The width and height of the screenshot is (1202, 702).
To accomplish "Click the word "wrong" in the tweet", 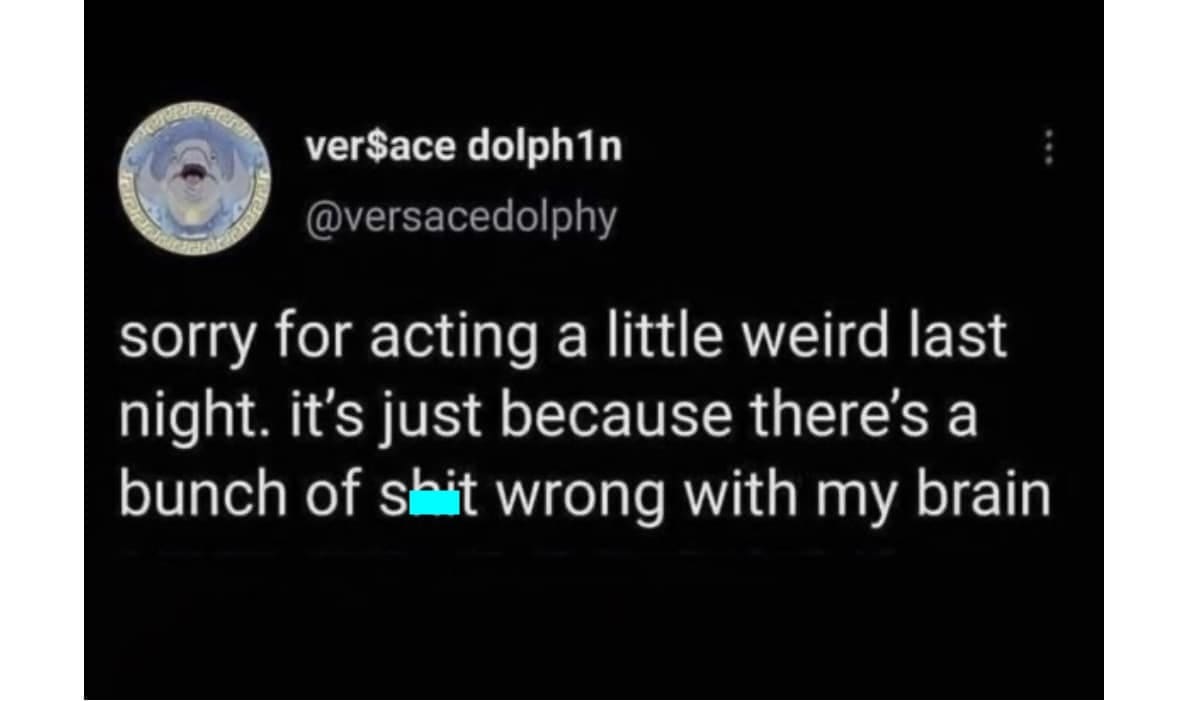I will 577,498.
